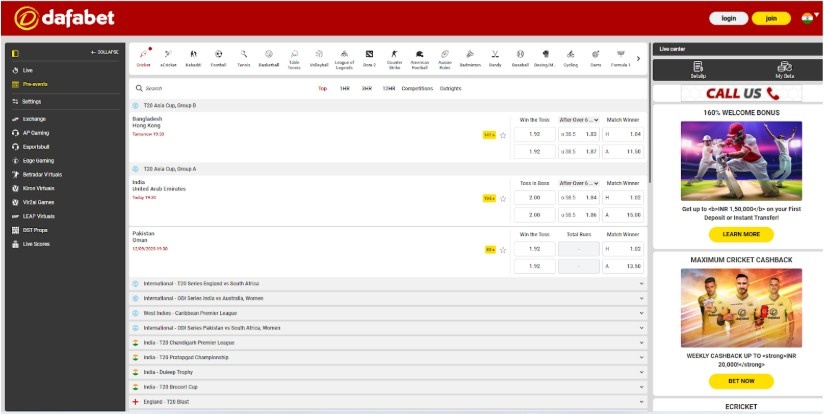The image size is (824, 414).
Task: Click the search field
Action: click(x=221, y=89)
